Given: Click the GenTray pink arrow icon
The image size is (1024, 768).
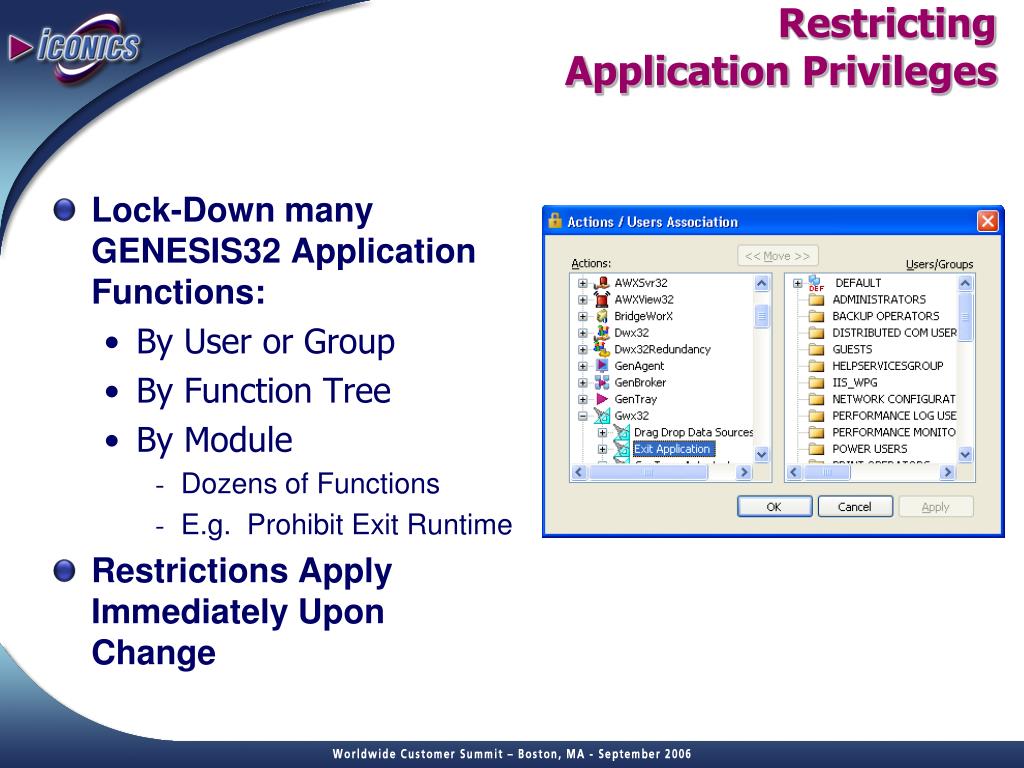Looking at the screenshot, I should coord(602,399).
